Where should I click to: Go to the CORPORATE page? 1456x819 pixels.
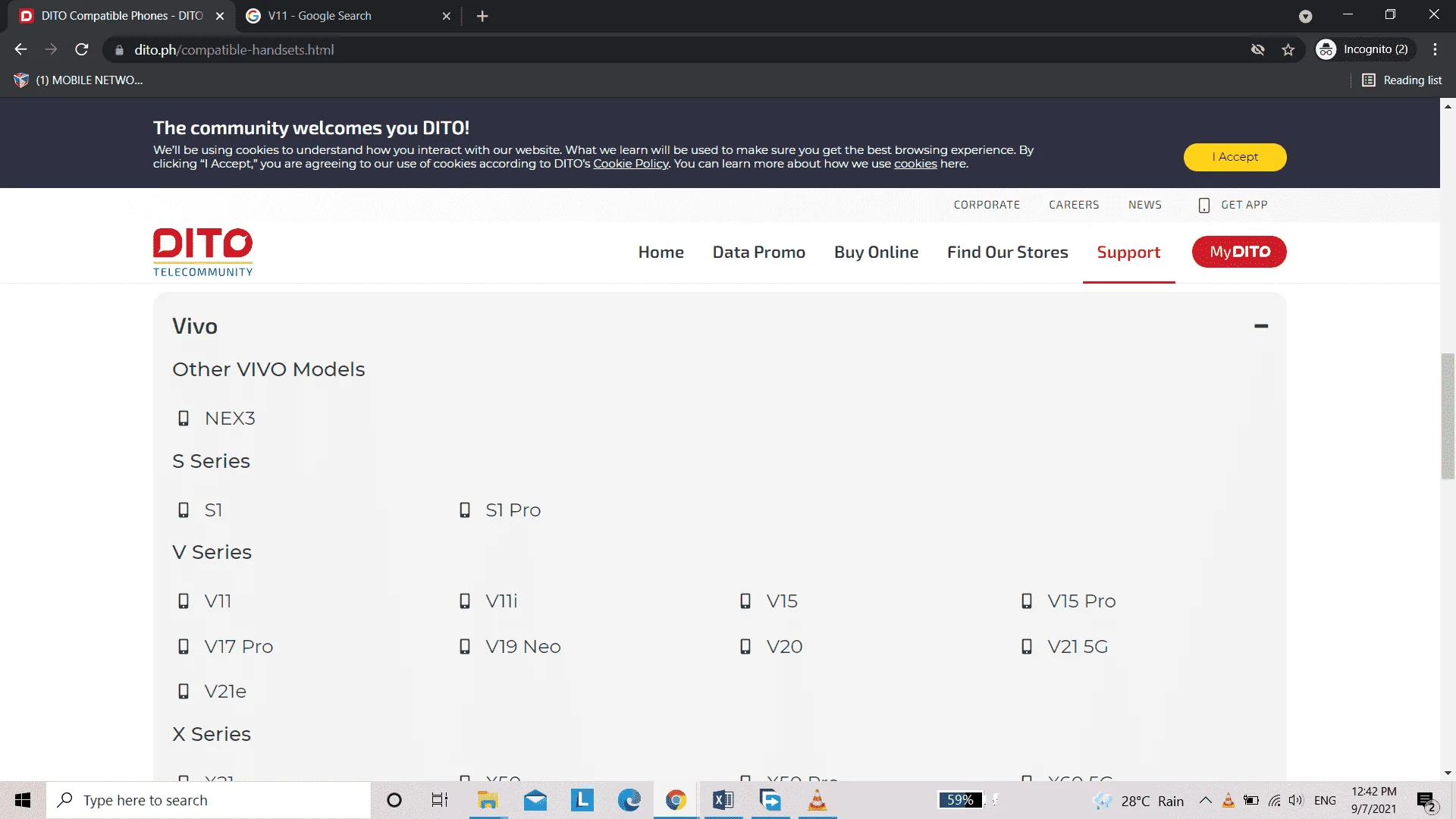point(987,205)
